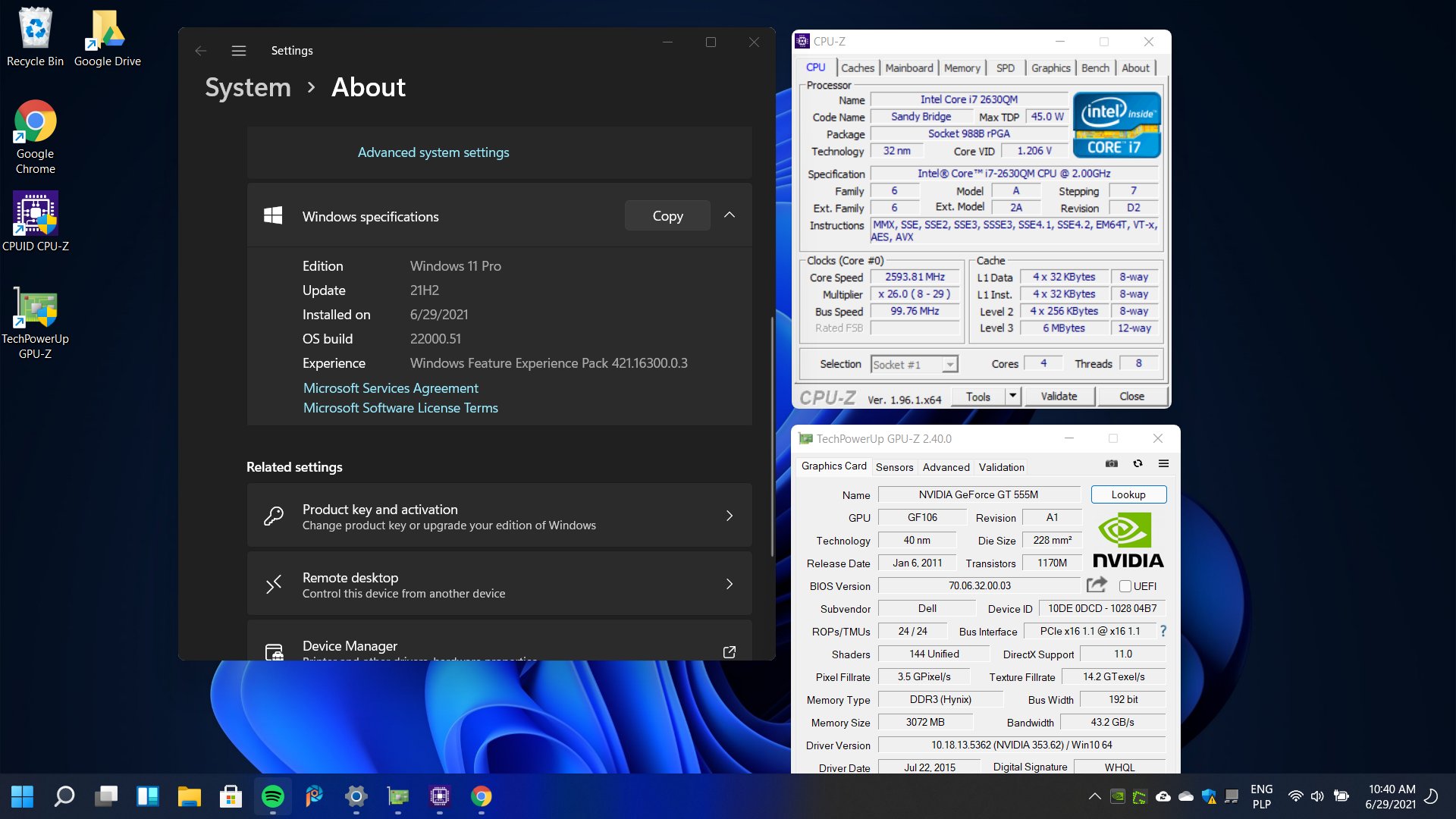Screen dimensions: 1456x819
Task: Open the battery tray icon
Action: [x=1341, y=796]
